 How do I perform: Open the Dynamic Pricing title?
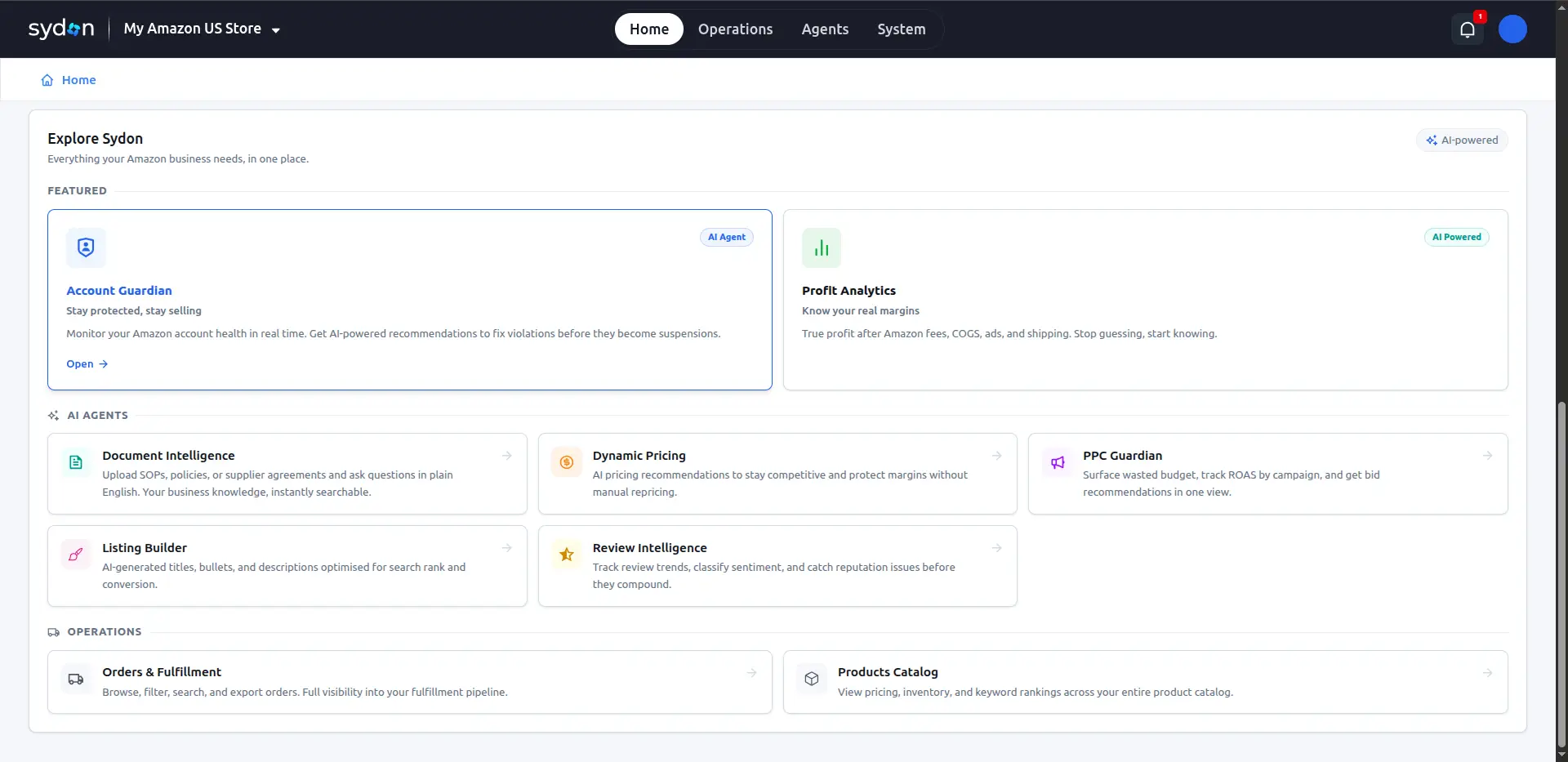coord(639,456)
